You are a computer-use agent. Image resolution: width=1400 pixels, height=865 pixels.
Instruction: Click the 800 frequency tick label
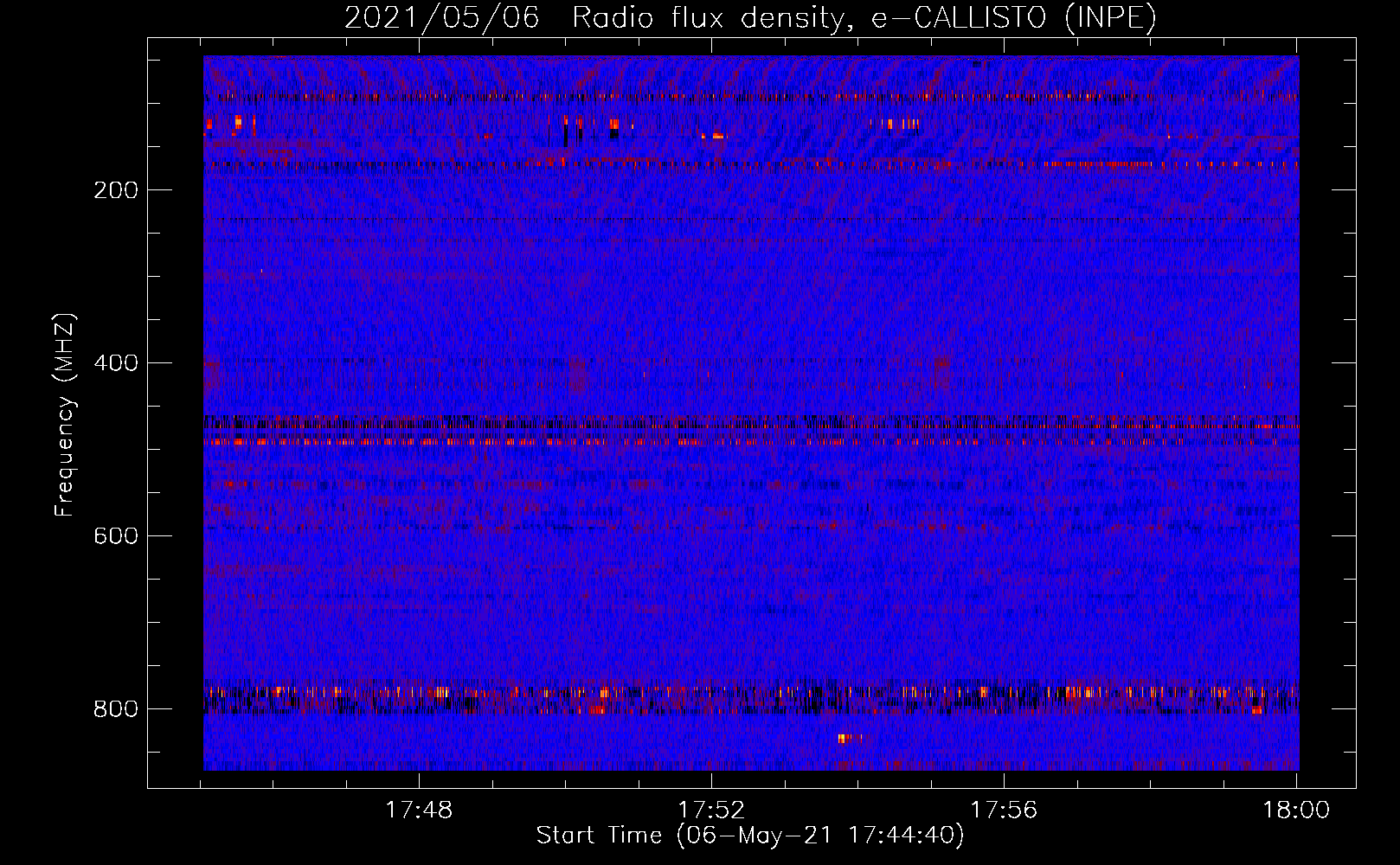[116, 709]
